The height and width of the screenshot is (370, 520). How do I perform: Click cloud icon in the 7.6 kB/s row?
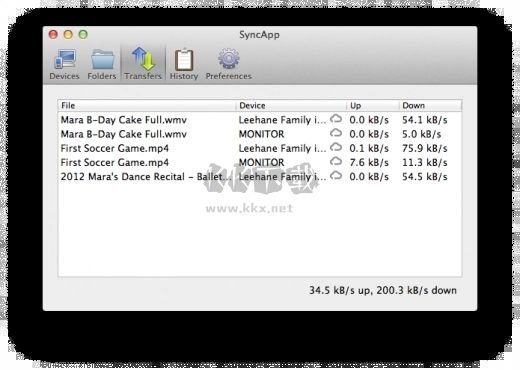click(336, 161)
